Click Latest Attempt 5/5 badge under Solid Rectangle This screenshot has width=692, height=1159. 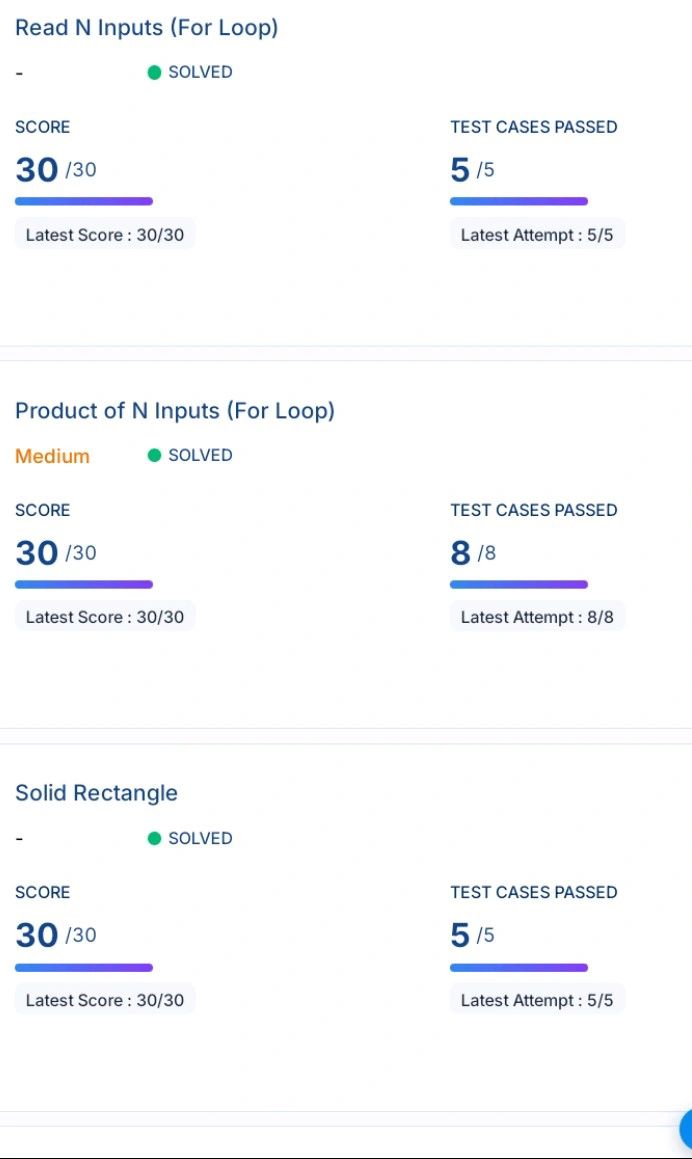pos(537,1000)
